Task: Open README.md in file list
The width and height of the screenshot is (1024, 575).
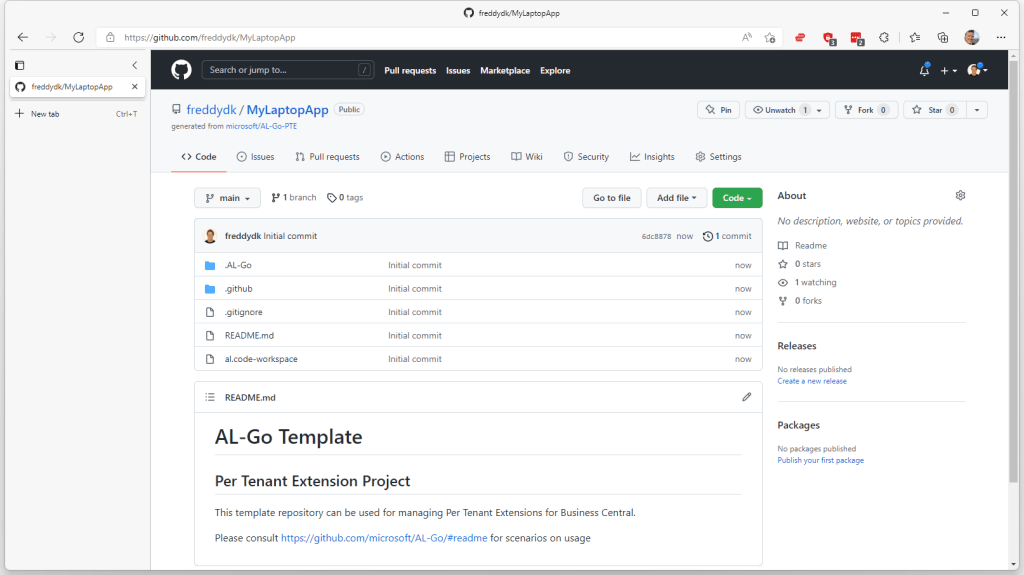Action: [249, 336]
